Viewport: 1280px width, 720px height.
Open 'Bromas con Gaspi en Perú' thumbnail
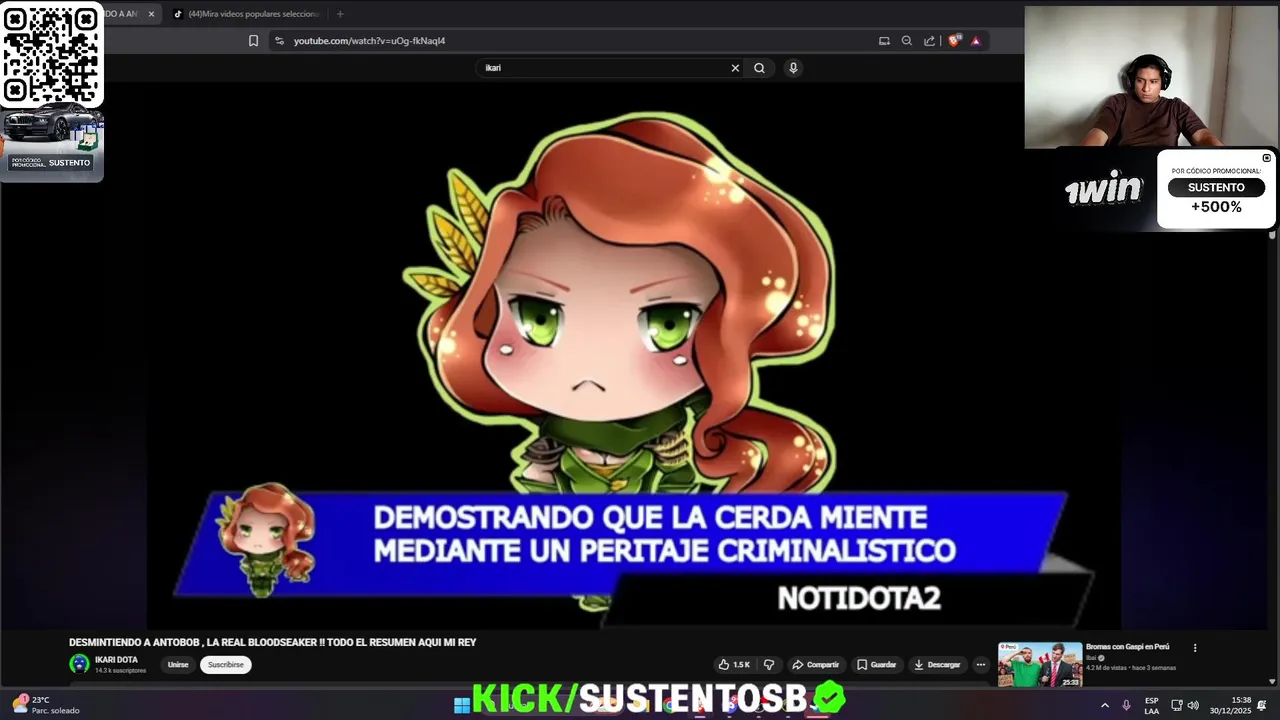click(1040, 664)
